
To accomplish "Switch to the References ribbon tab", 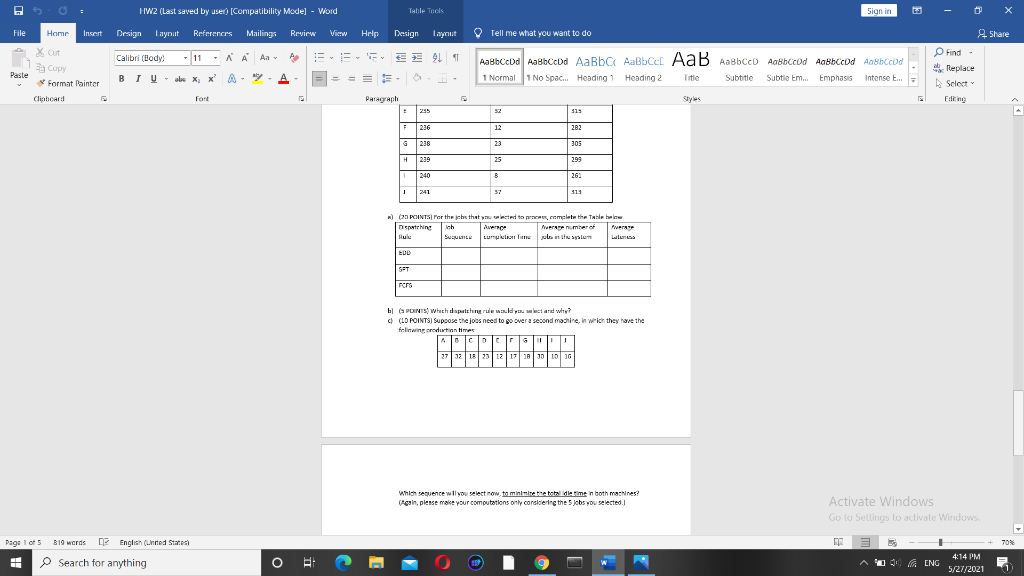I will point(212,33).
